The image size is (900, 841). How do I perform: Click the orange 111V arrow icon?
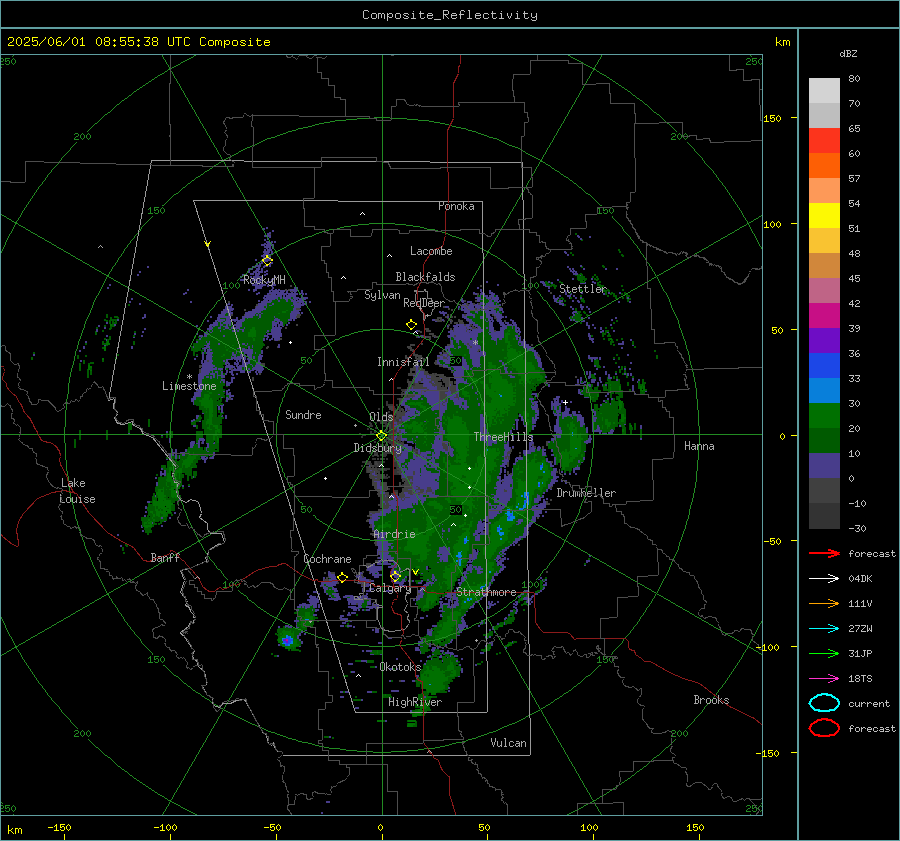(x=824, y=603)
